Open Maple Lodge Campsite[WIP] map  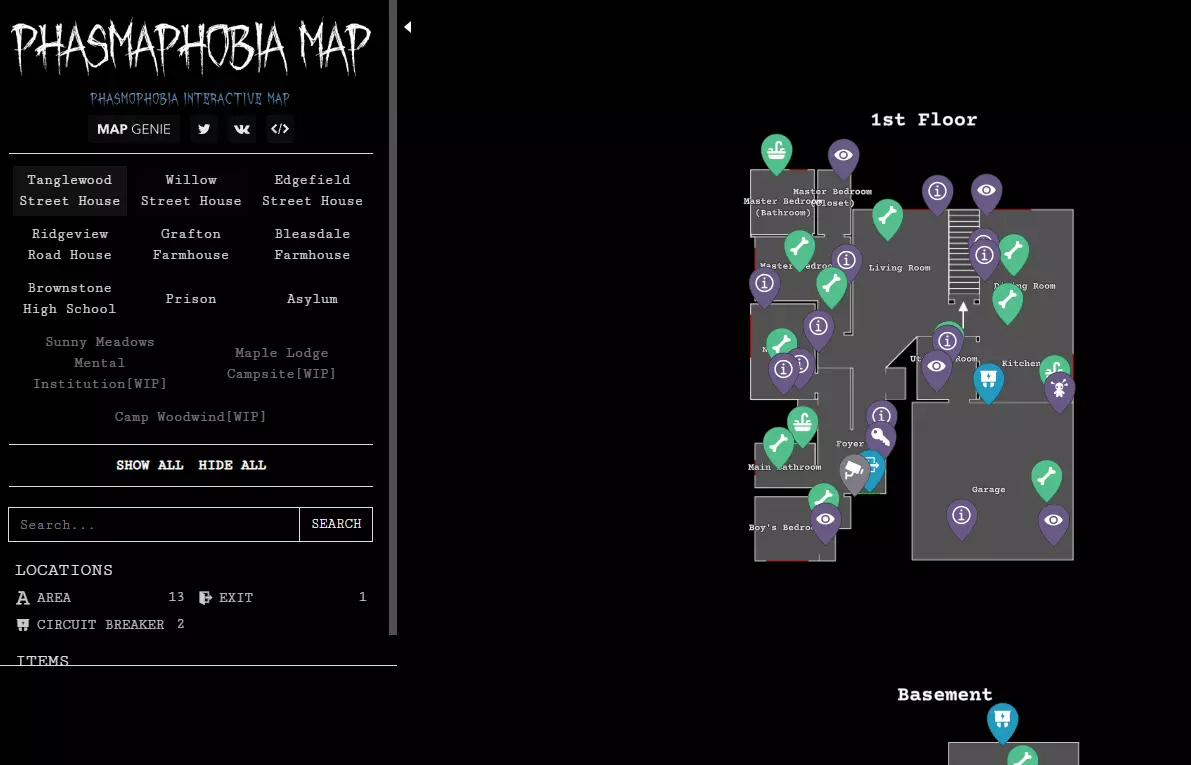point(282,363)
